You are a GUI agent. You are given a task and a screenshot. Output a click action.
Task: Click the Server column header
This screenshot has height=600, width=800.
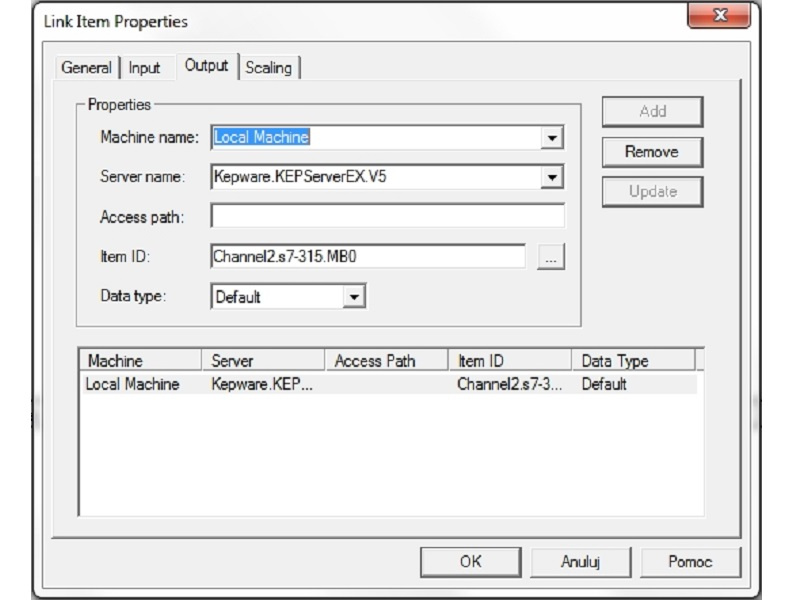[263, 361]
